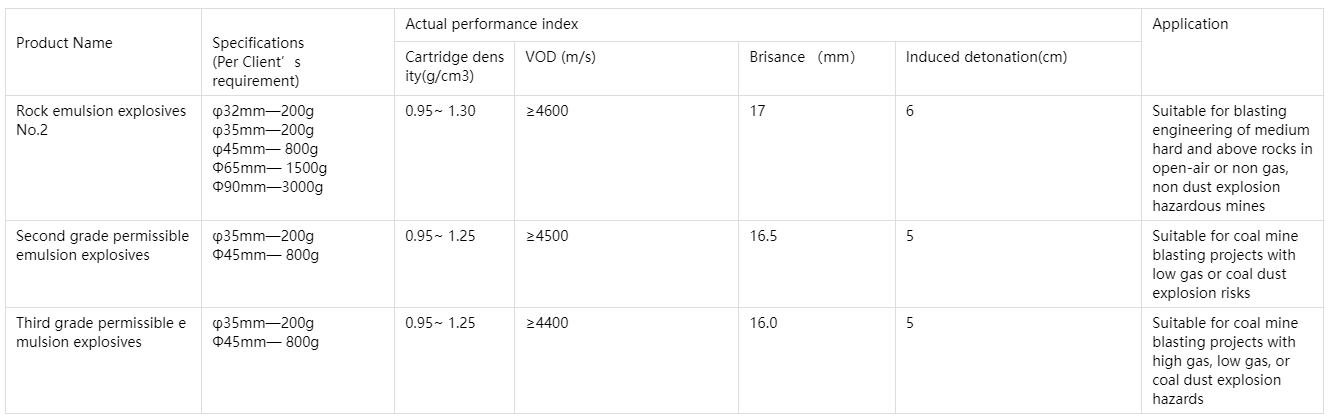The width and height of the screenshot is (1329, 419).
Task: Click the 0.95~ 1.30 density value
Action: pyautogui.click(x=440, y=111)
